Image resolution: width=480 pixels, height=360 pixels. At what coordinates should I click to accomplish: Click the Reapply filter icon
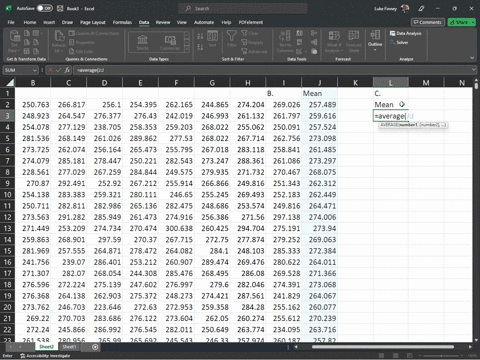pos(252,42)
